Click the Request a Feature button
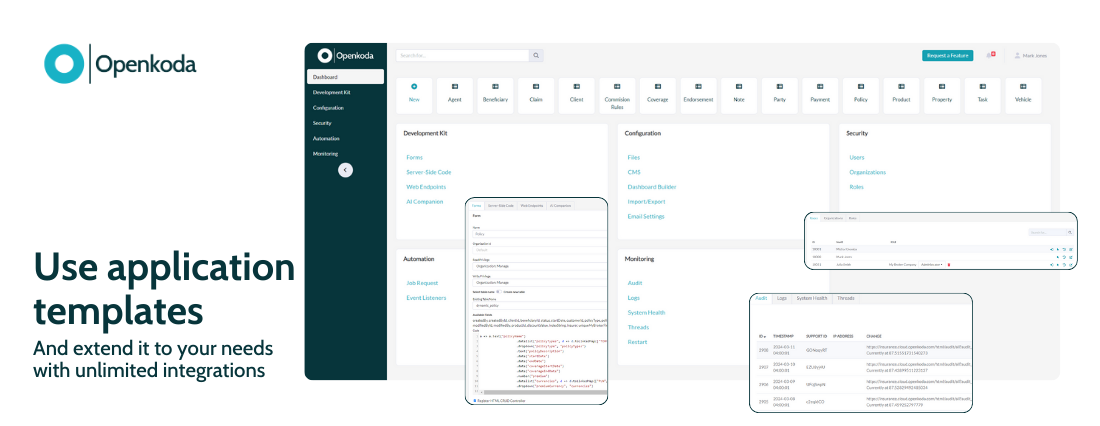The image size is (1100, 426). click(x=947, y=55)
